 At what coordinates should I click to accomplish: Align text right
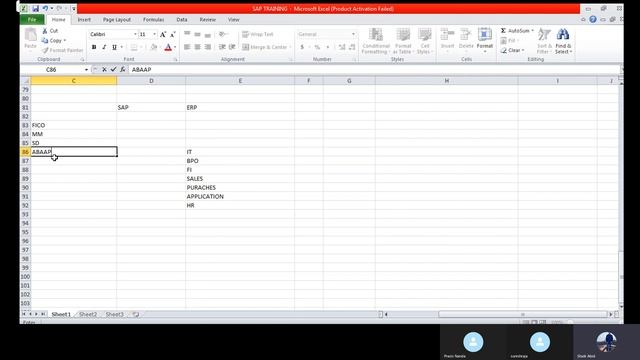(x=208, y=47)
